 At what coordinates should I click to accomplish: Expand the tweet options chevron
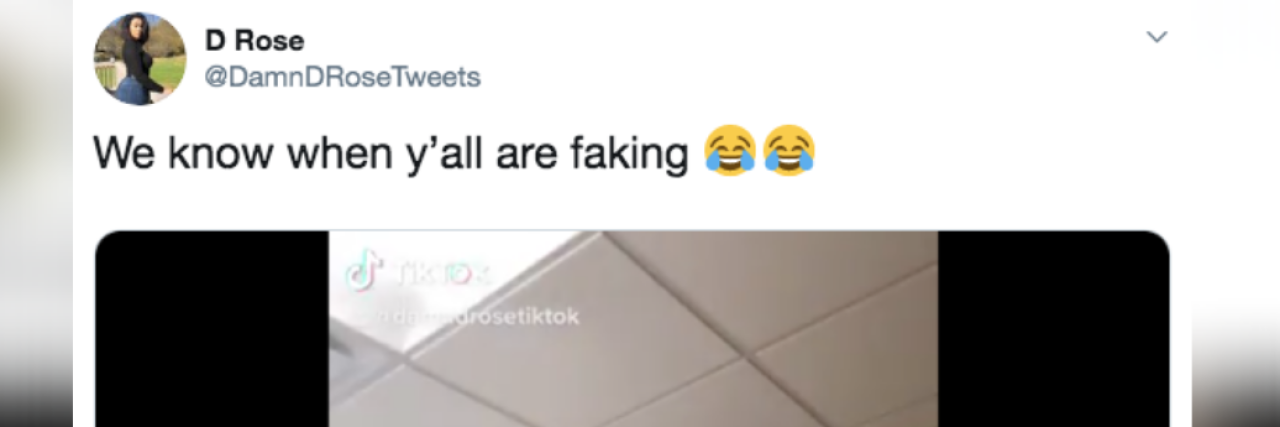pos(1156,38)
